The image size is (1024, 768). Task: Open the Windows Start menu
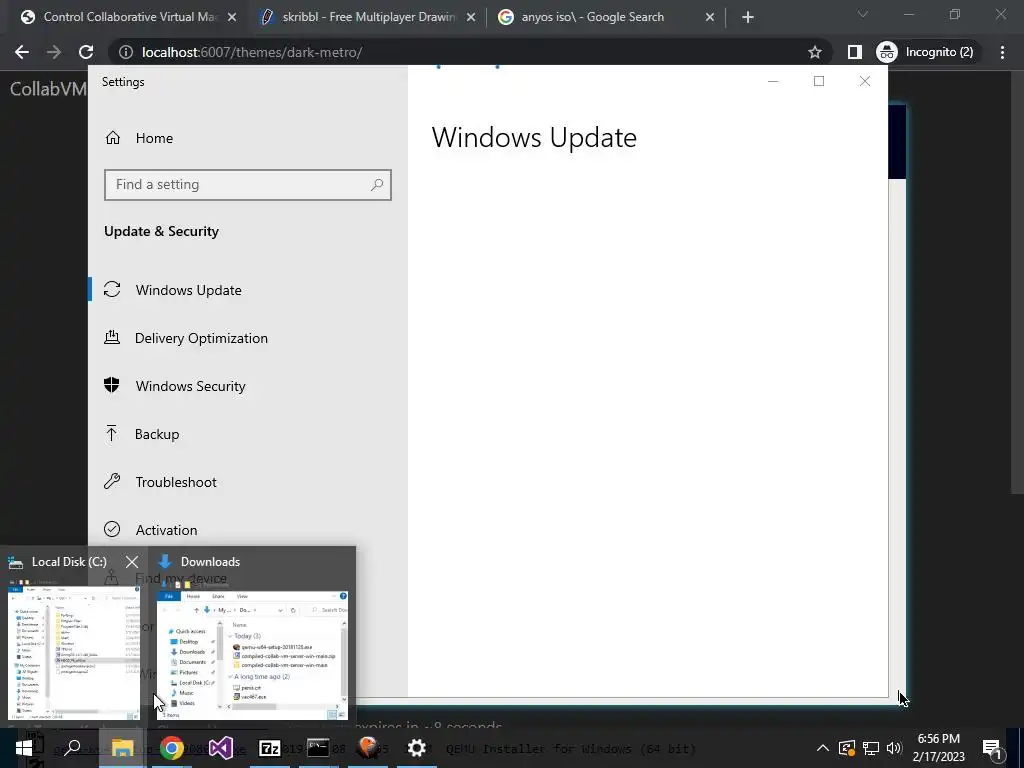pos(24,748)
